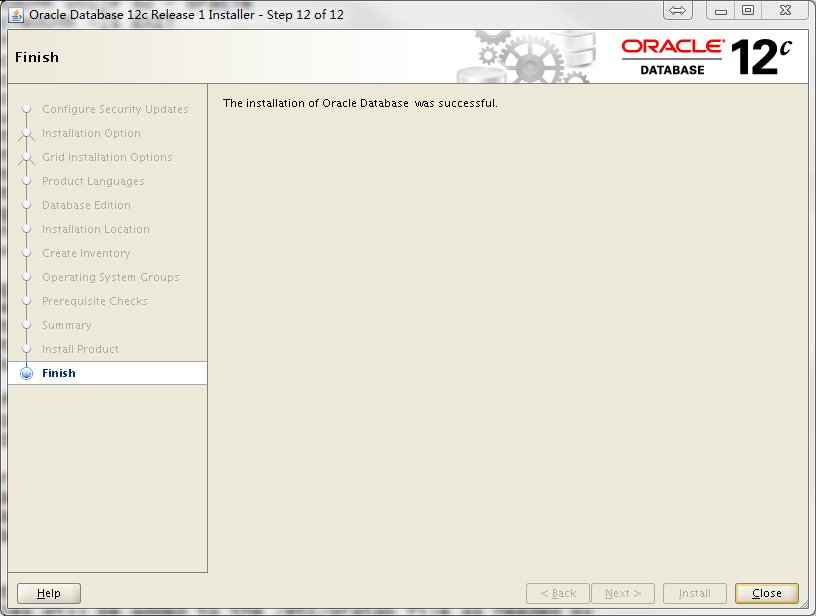
Task: Select the Finish step in sidebar
Action: point(108,373)
